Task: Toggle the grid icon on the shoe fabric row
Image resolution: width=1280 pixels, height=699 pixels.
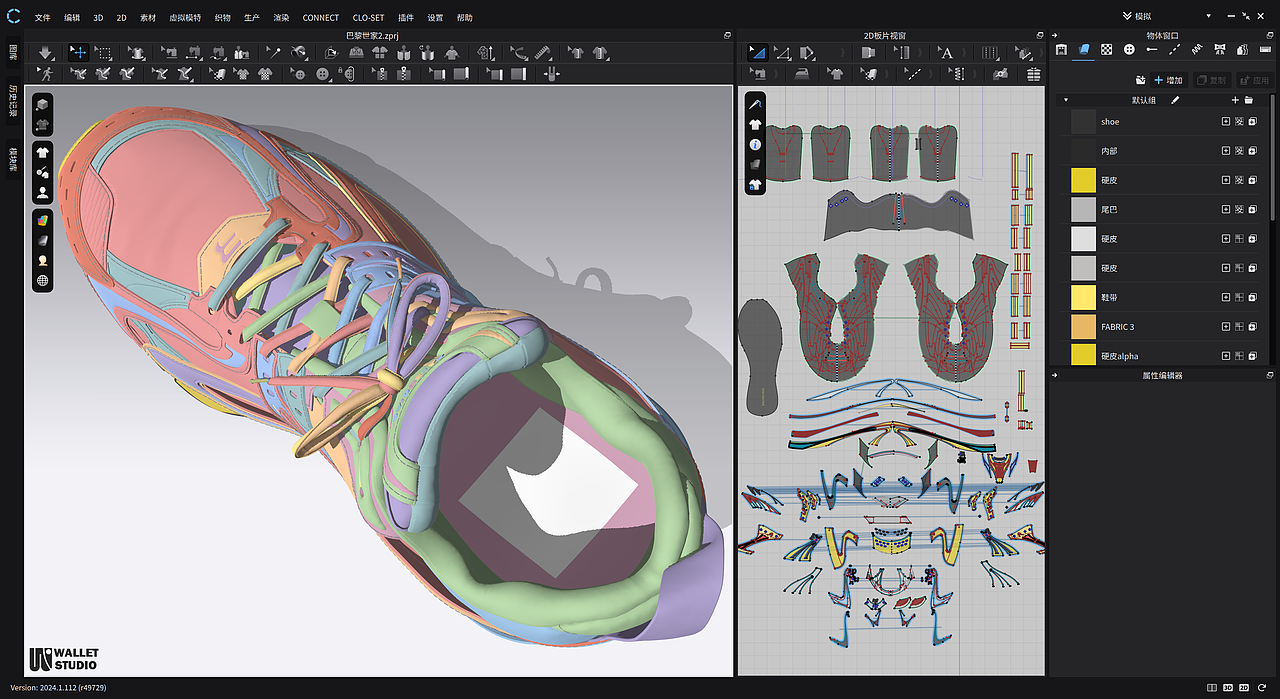Action: 1239,122
